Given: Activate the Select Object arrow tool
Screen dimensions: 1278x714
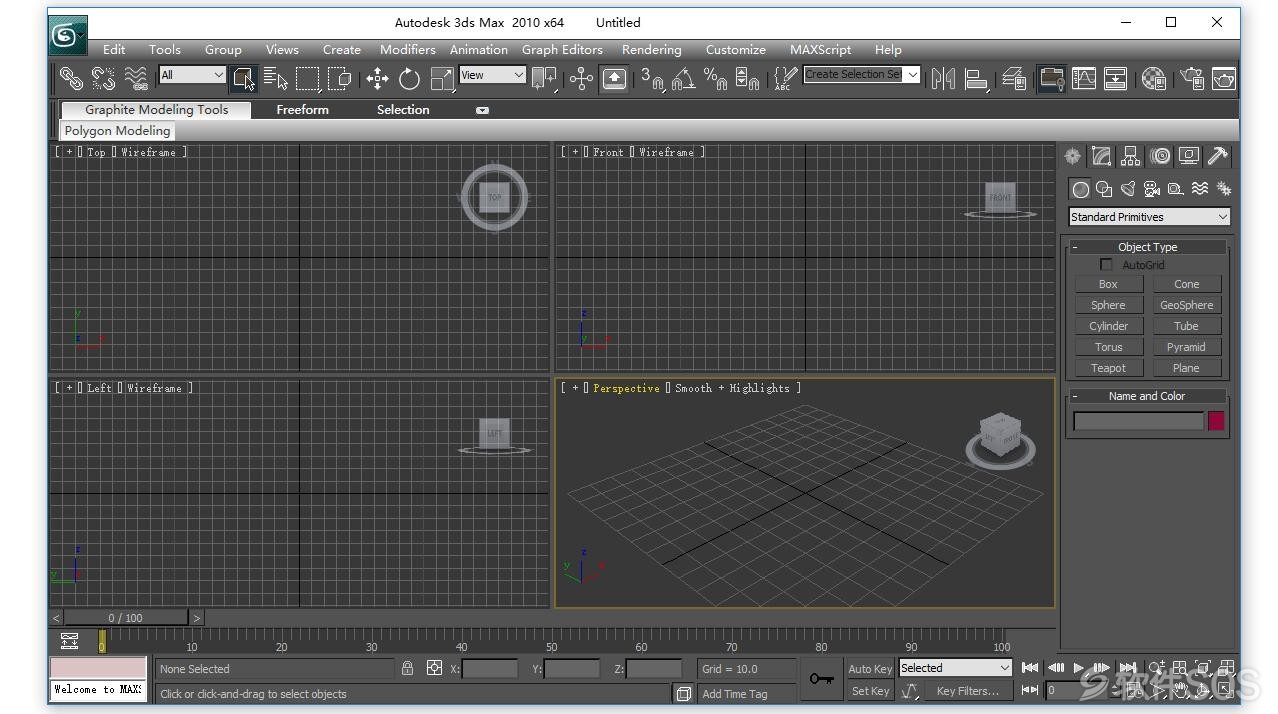Looking at the screenshot, I should click(x=244, y=78).
